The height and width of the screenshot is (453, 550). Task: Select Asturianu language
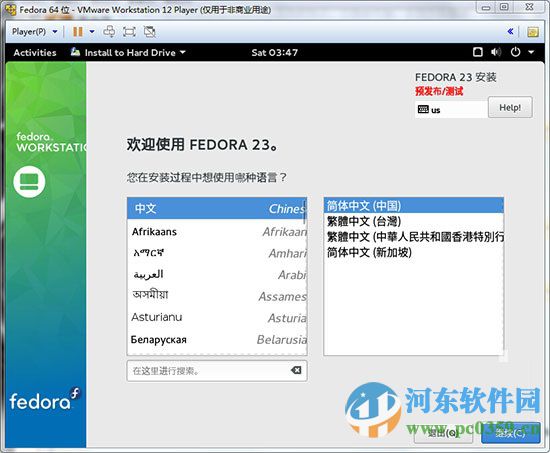[217, 318]
